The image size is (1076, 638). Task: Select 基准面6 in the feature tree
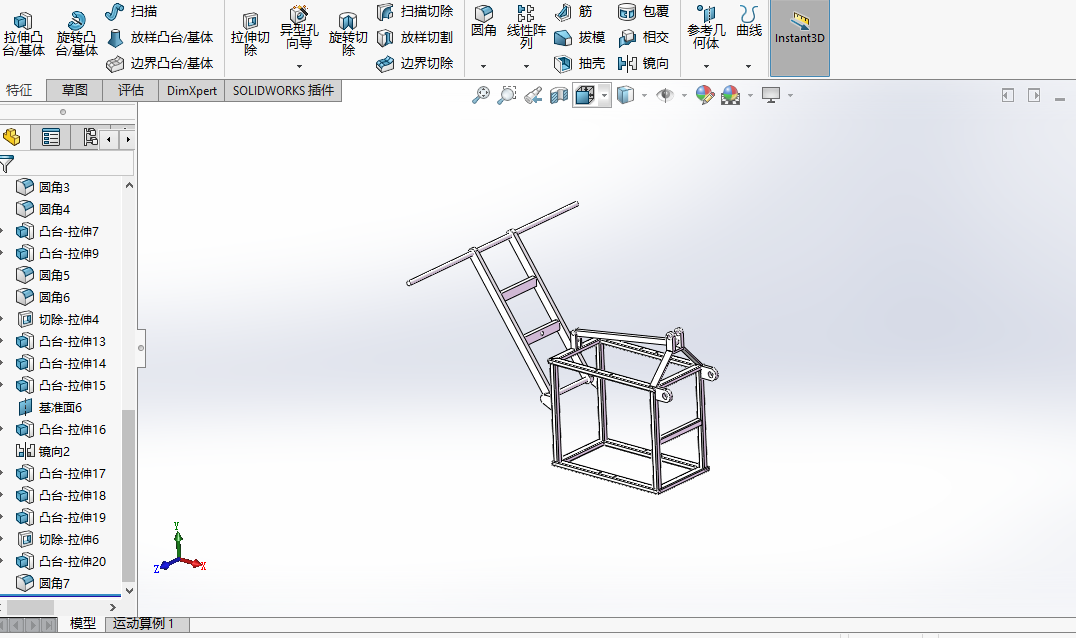pos(49,407)
